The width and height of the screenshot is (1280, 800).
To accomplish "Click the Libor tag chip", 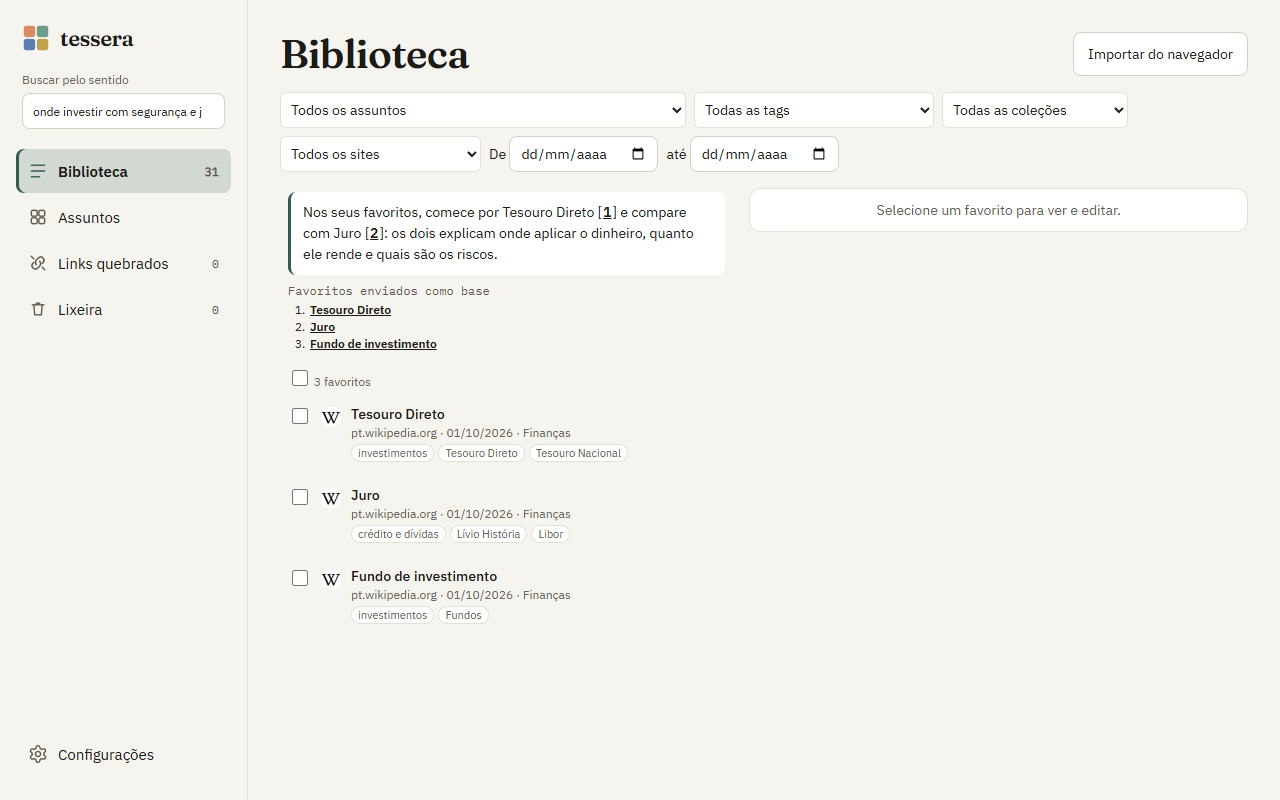I will coord(551,534).
